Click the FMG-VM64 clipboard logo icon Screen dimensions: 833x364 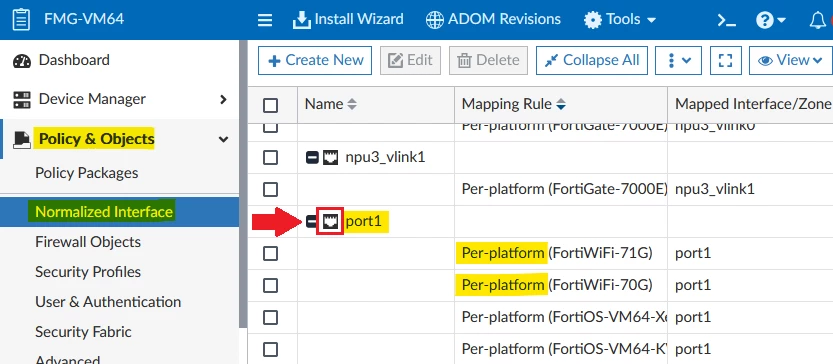click(x=21, y=20)
